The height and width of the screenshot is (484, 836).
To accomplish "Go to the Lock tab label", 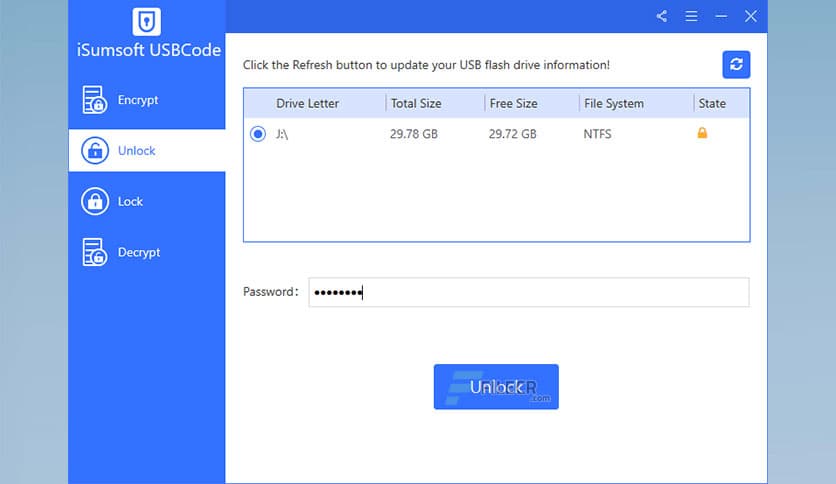I will [130, 201].
